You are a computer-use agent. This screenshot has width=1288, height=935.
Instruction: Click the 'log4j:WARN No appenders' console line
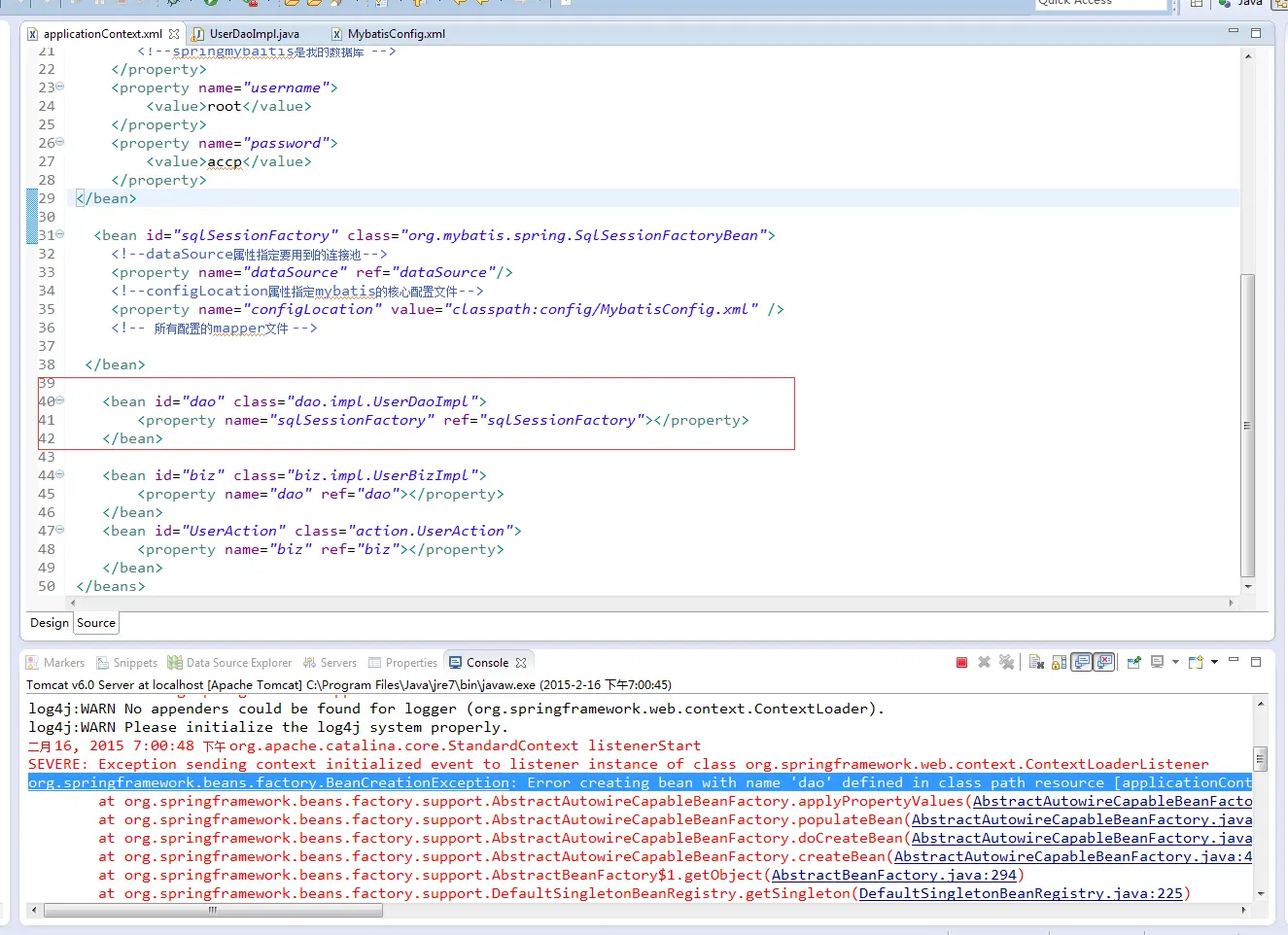456,710
